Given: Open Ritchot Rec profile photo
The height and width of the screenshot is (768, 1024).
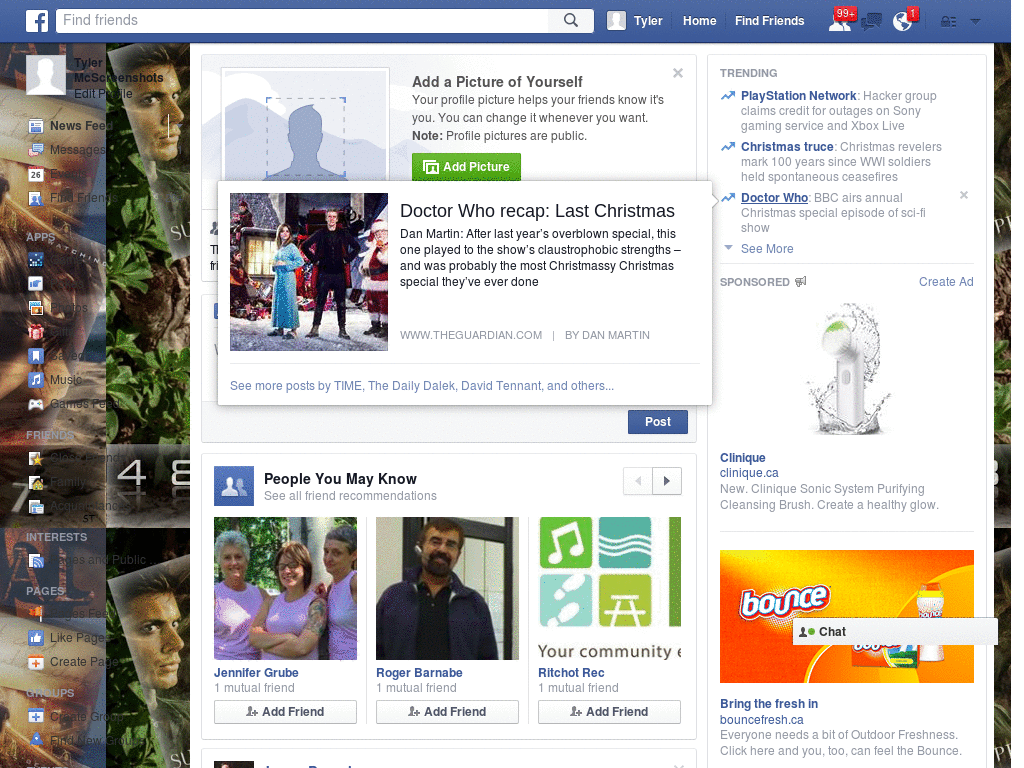Looking at the screenshot, I should [x=609, y=588].
